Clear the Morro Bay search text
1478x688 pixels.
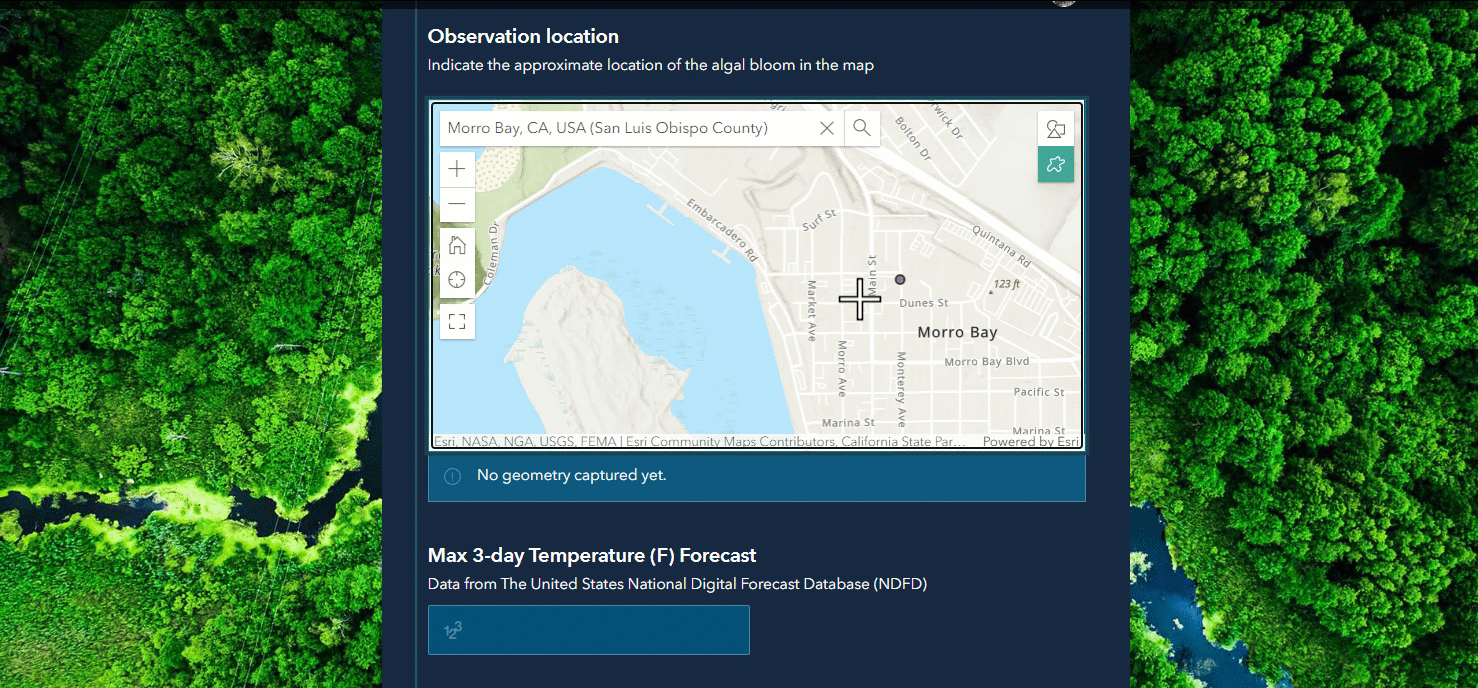(x=827, y=128)
